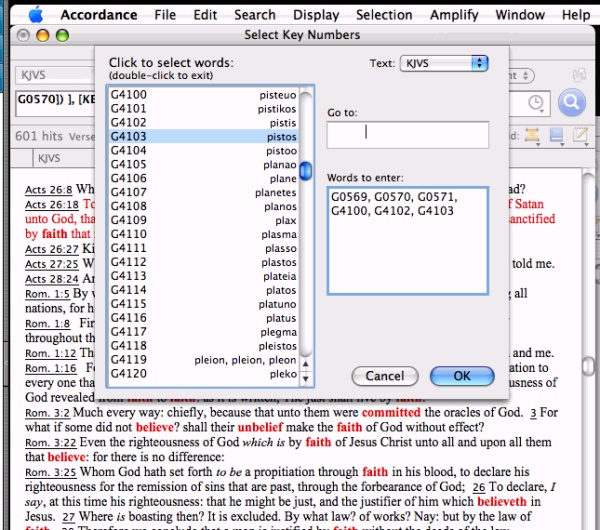The height and width of the screenshot is (530, 600).
Task: Open the Text KJVS dropdown in dialog
Action: pyautogui.click(x=444, y=64)
